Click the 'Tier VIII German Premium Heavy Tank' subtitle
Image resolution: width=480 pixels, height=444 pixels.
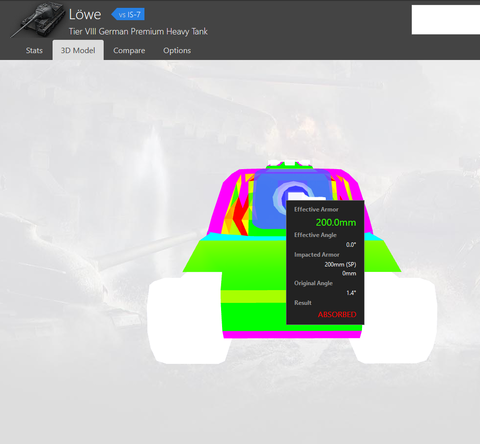click(x=138, y=32)
